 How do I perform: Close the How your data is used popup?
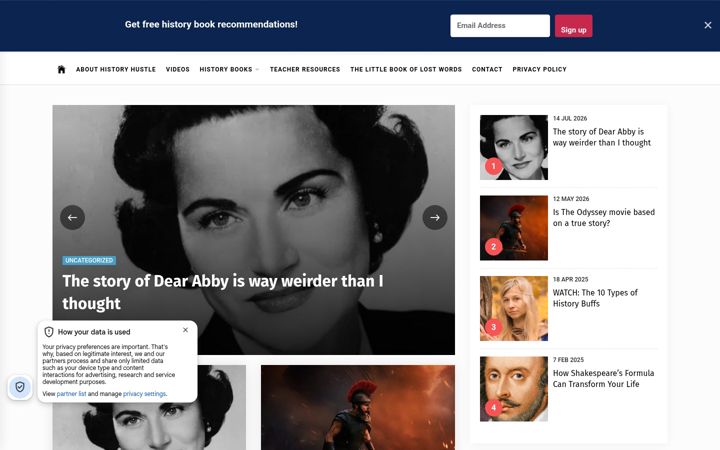(x=185, y=330)
